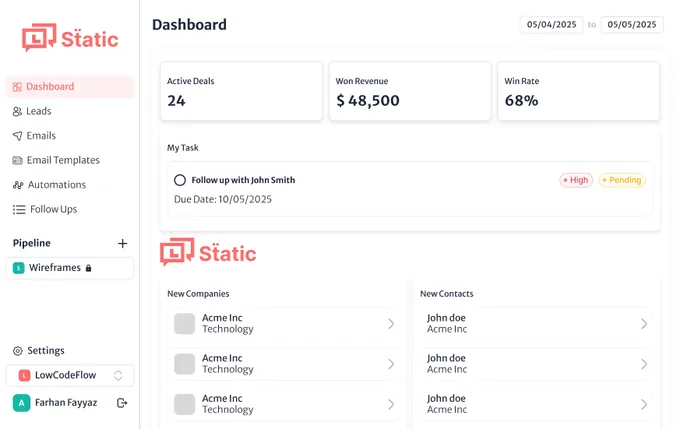This screenshot has width=680, height=429.
Task: Open second Acme Inc company via chevron
Action: [x=391, y=364]
